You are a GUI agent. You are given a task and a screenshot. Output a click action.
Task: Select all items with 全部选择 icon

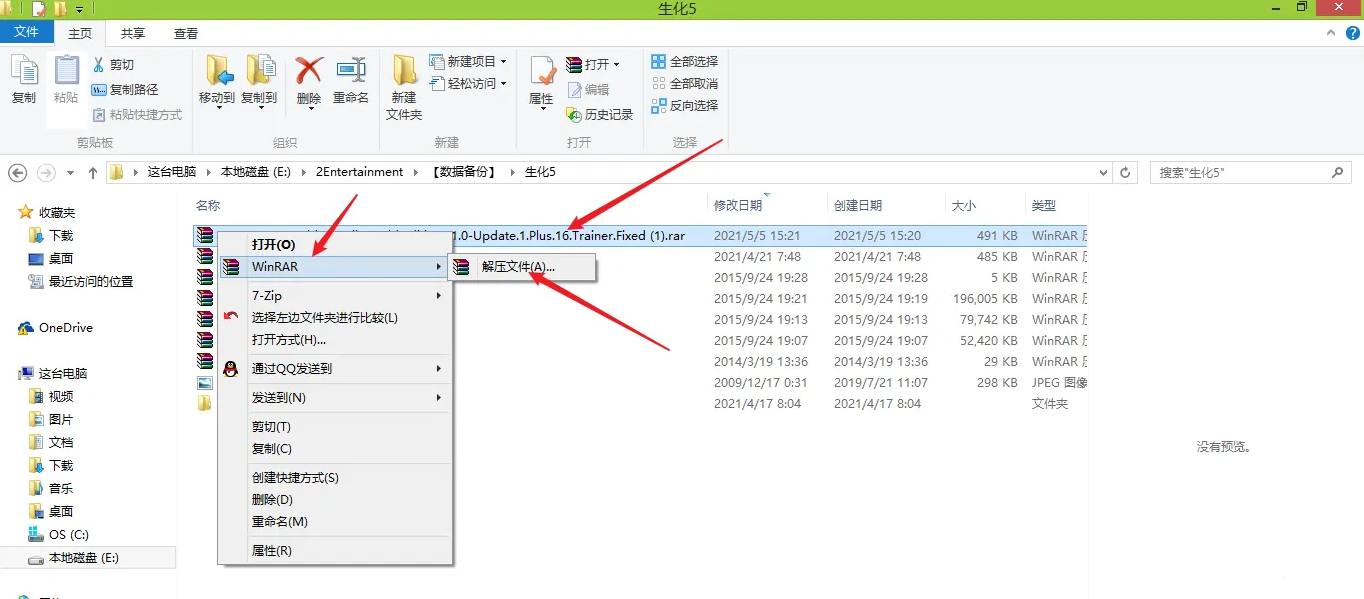tap(658, 61)
